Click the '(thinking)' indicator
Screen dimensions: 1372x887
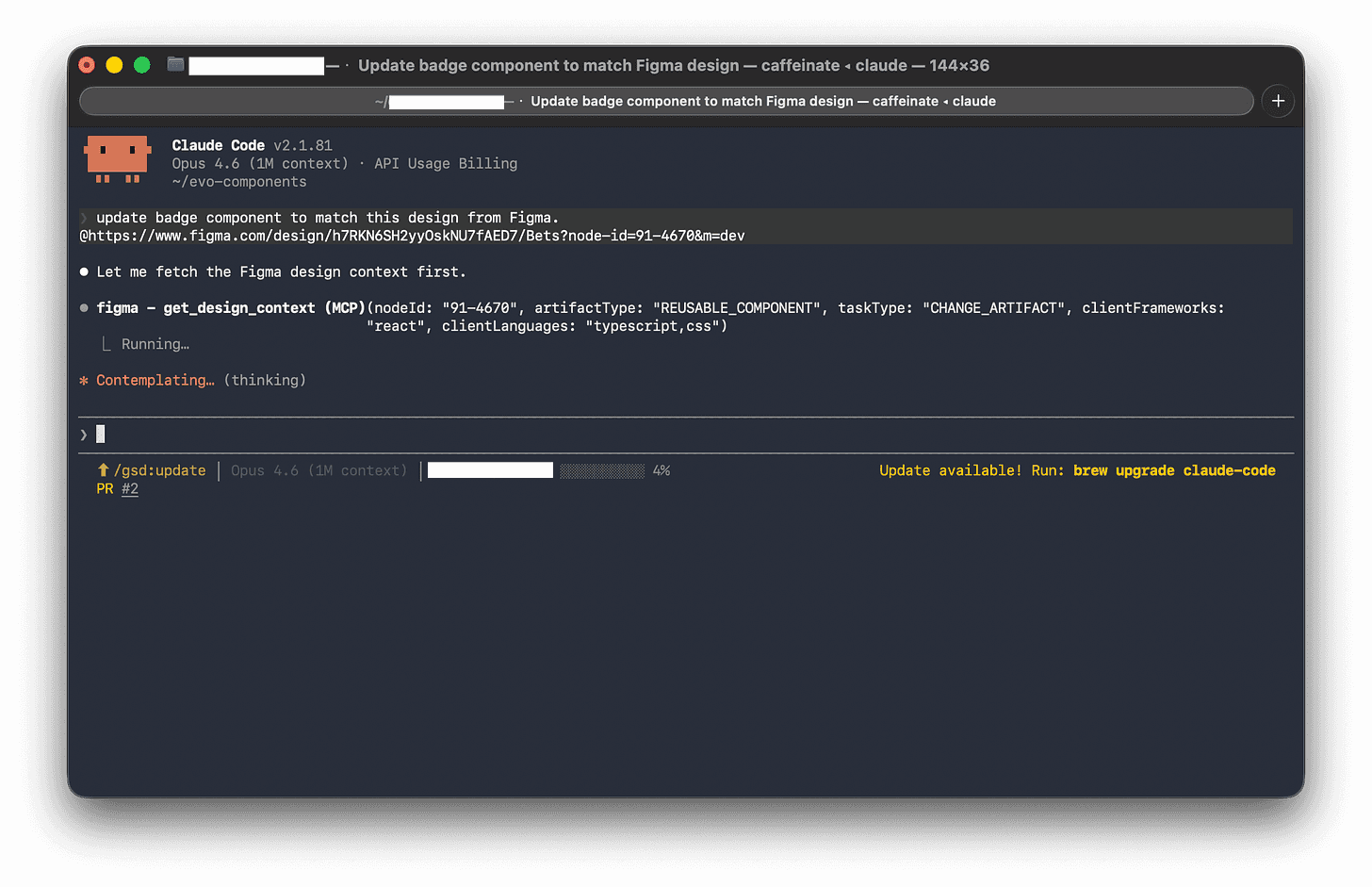pyautogui.click(x=265, y=381)
